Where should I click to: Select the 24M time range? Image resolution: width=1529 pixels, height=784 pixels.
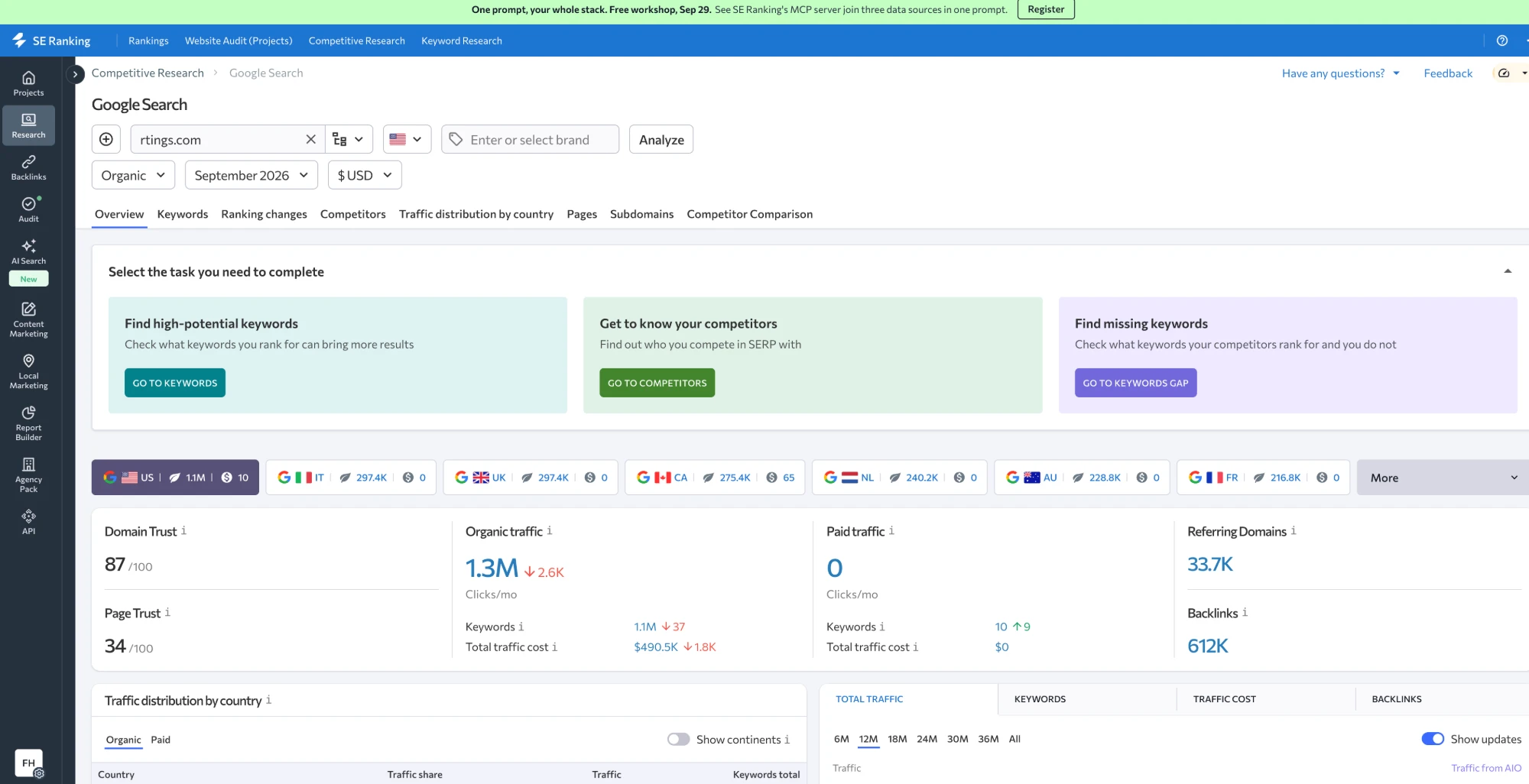point(927,739)
